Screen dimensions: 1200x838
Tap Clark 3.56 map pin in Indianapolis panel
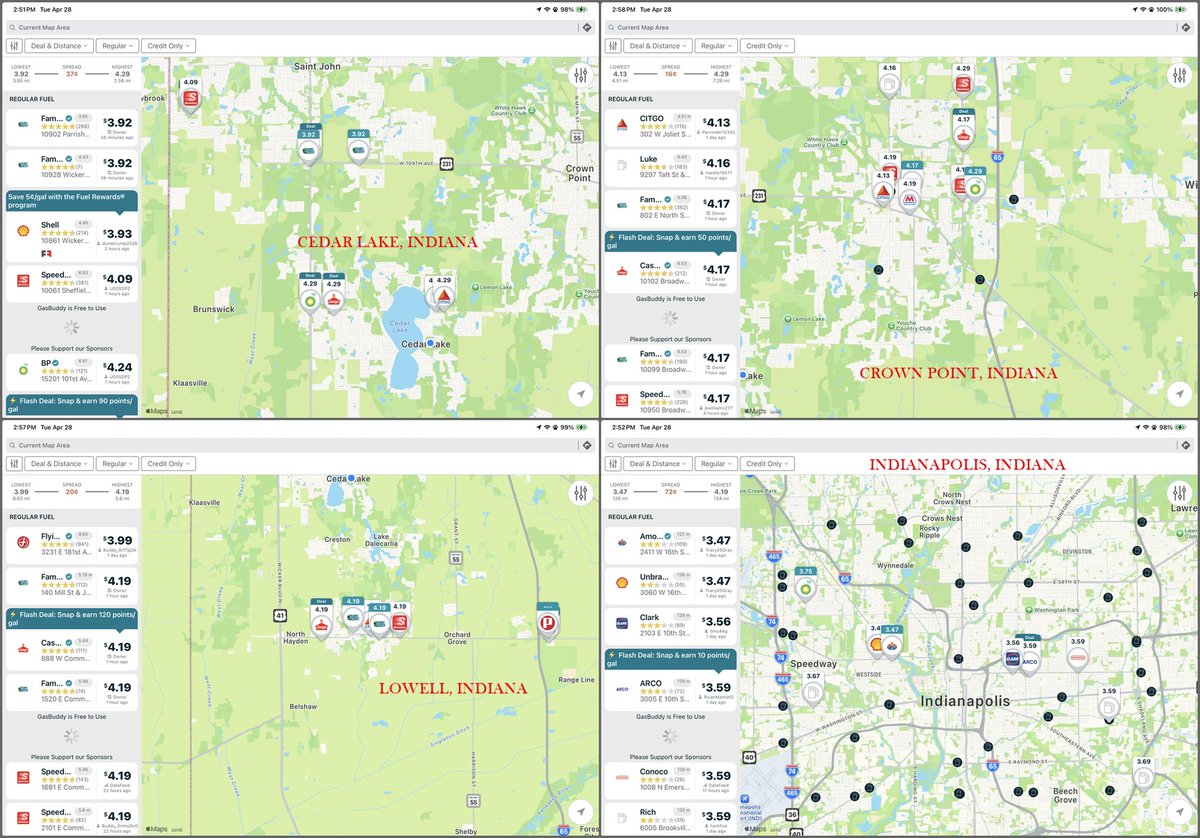point(1012,654)
